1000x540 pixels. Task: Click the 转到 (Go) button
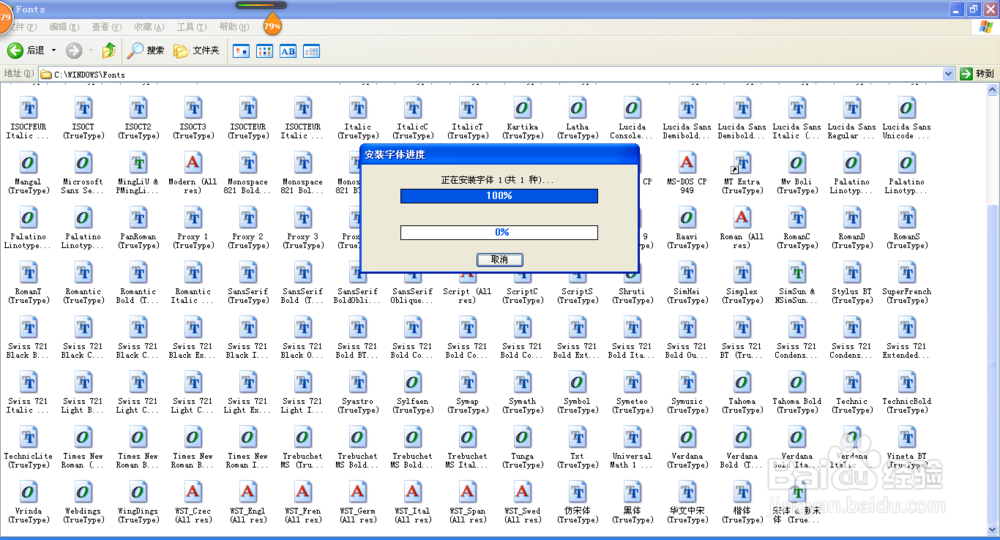click(x=977, y=74)
